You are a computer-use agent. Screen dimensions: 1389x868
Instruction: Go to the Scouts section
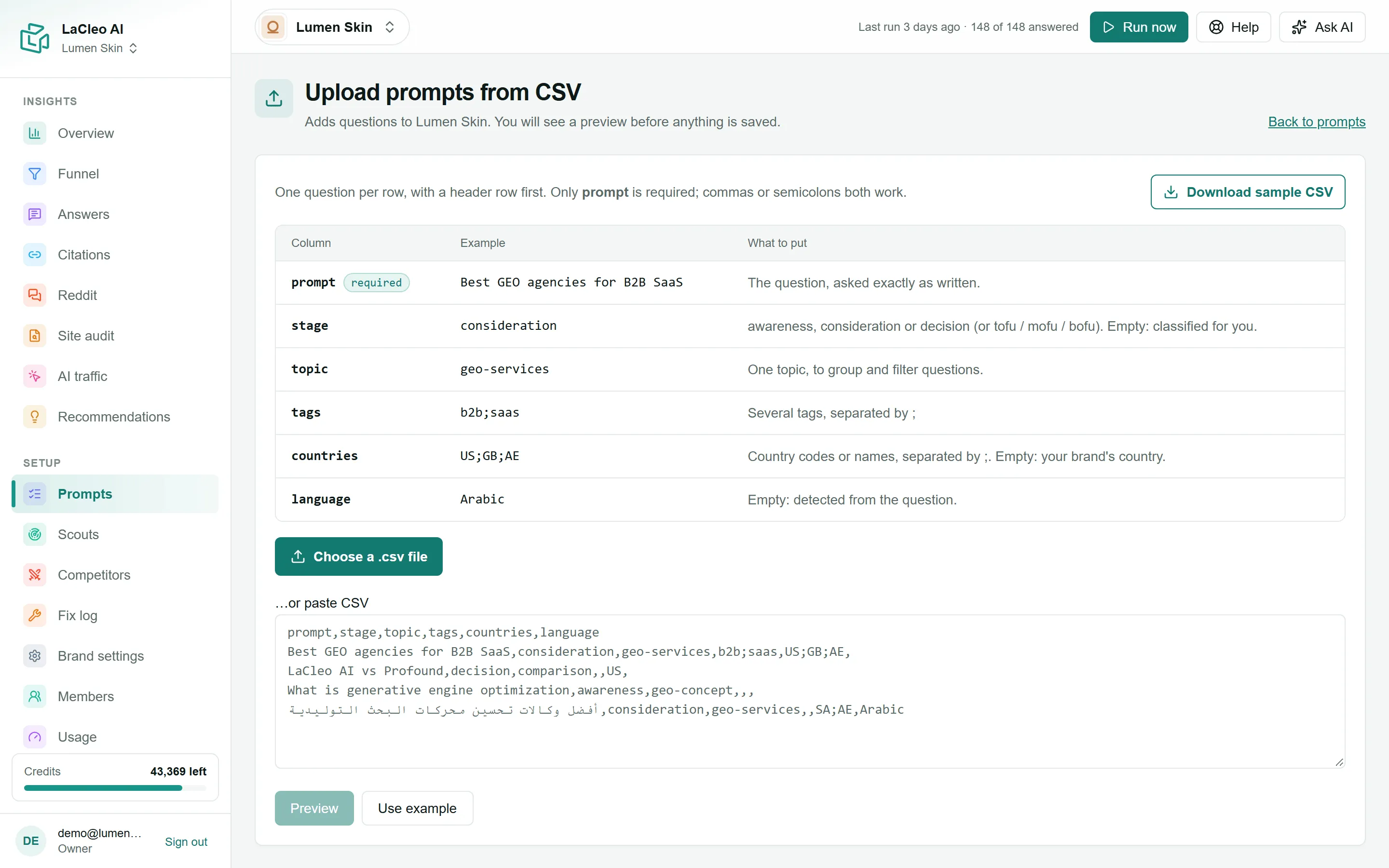click(x=115, y=534)
